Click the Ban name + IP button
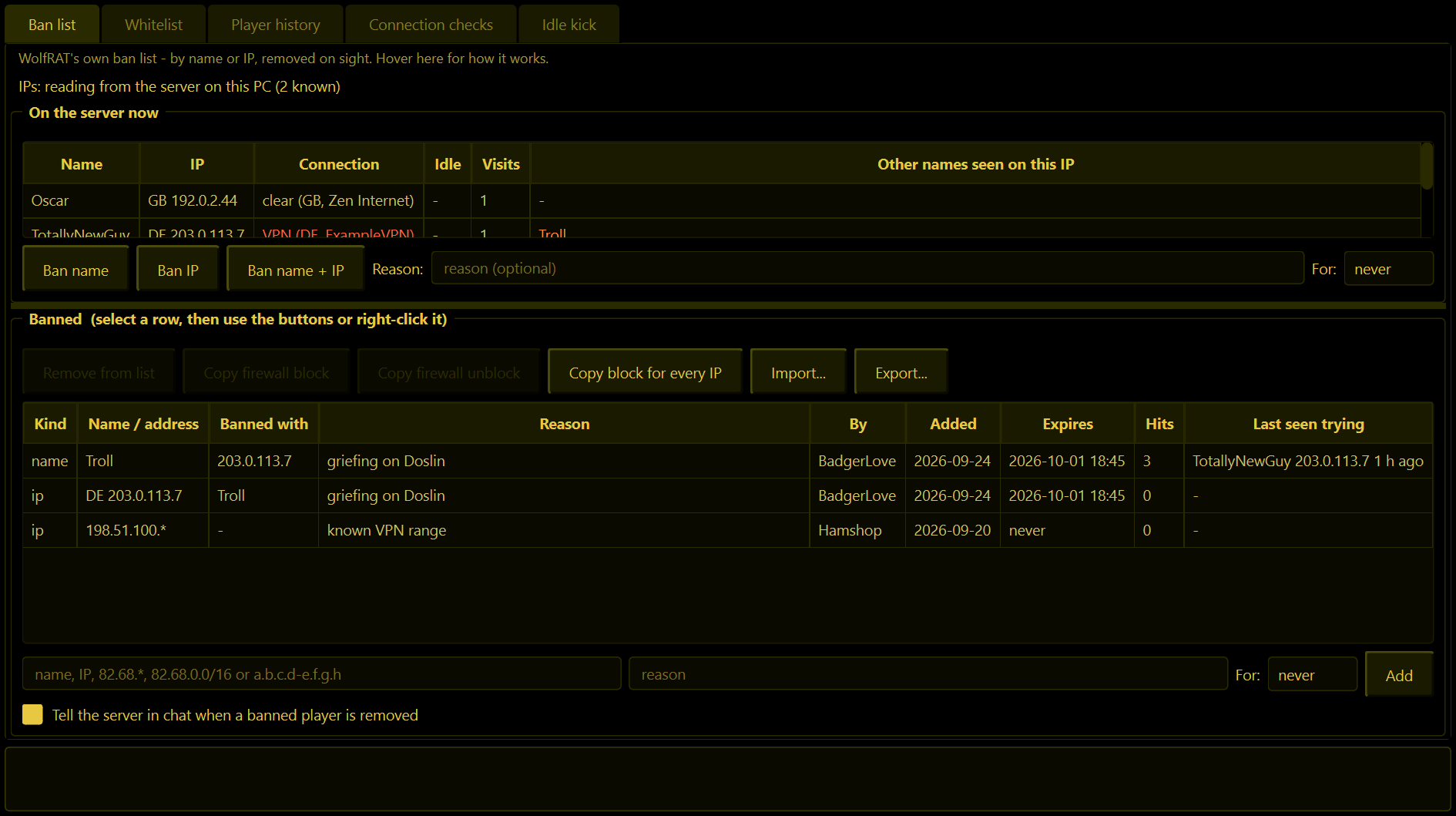The width and height of the screenshot is (1456, 816). coord(295,270)
